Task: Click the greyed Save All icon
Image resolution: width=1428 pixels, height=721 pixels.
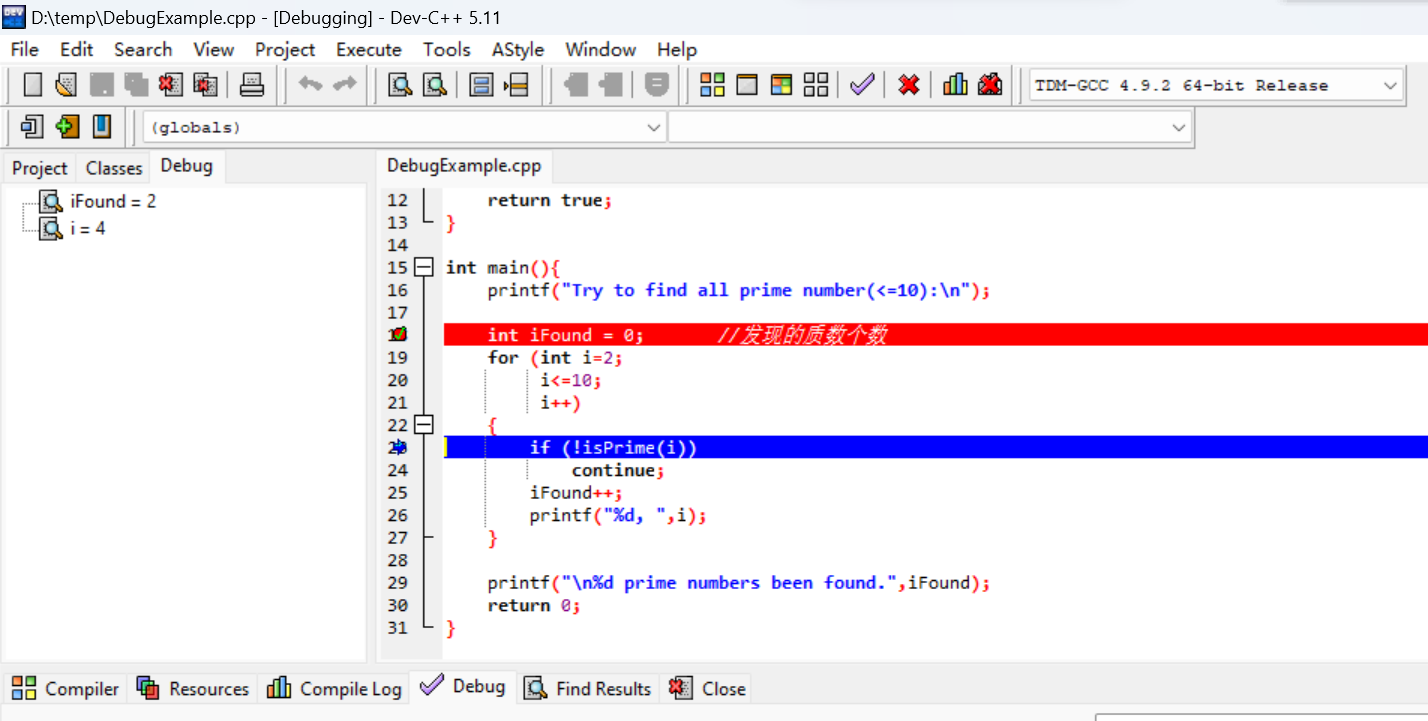Action: [x=135, y=85]
